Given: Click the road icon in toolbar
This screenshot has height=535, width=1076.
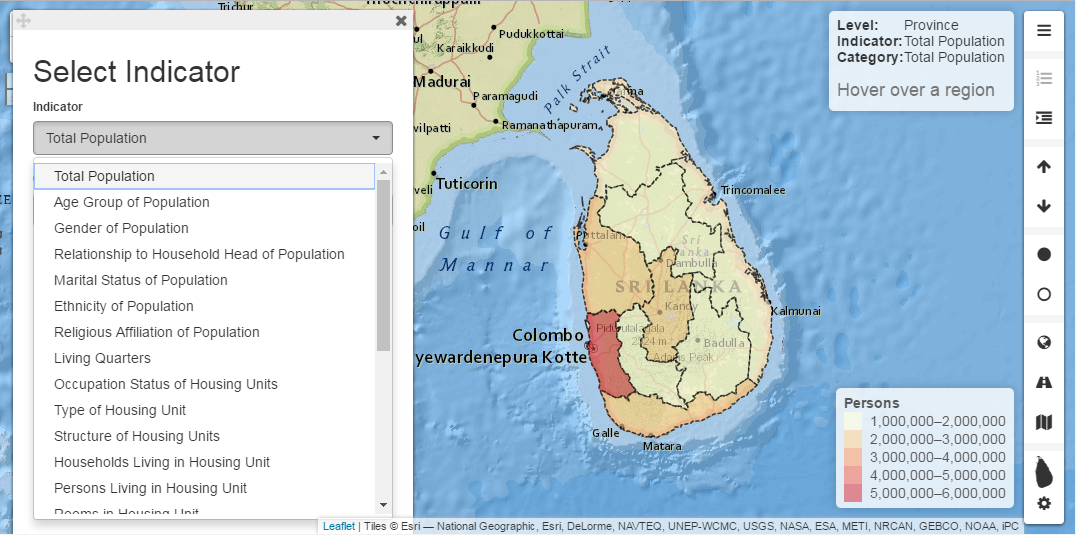Looking at the screenshot, I should tap(1044, 383).
